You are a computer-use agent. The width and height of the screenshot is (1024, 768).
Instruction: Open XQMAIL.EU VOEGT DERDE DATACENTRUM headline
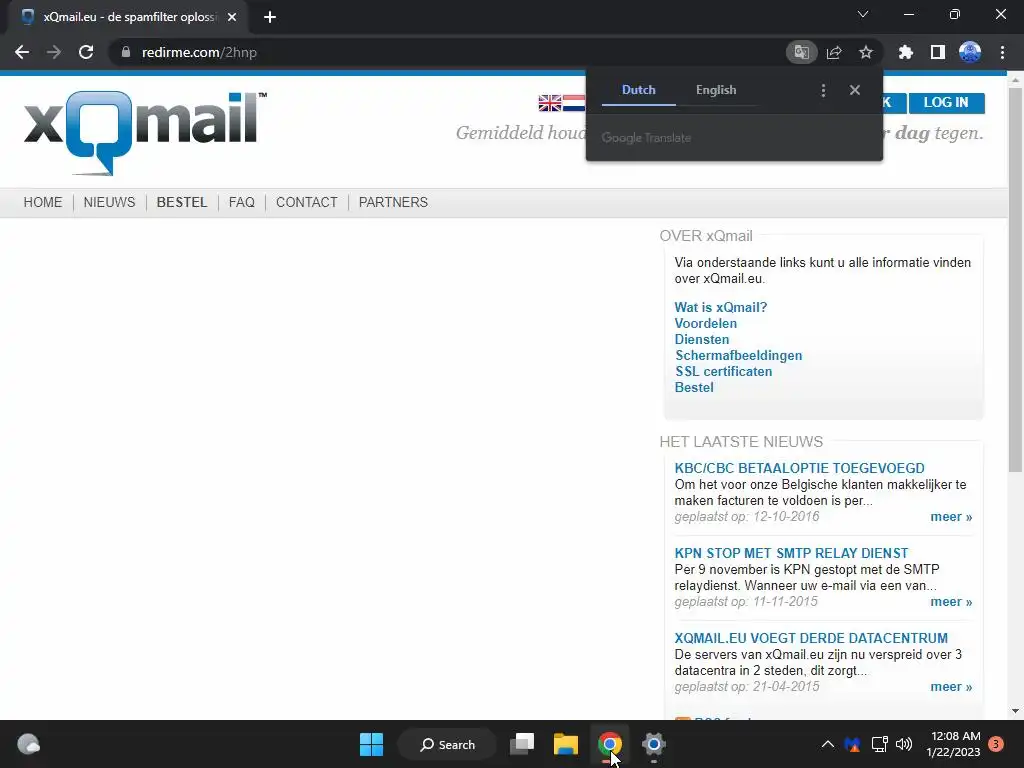click(811, 638)
